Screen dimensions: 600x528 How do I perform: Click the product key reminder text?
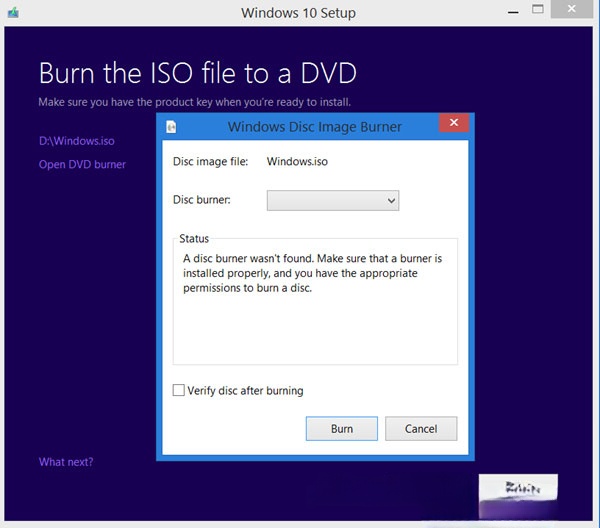pos(194,102)
